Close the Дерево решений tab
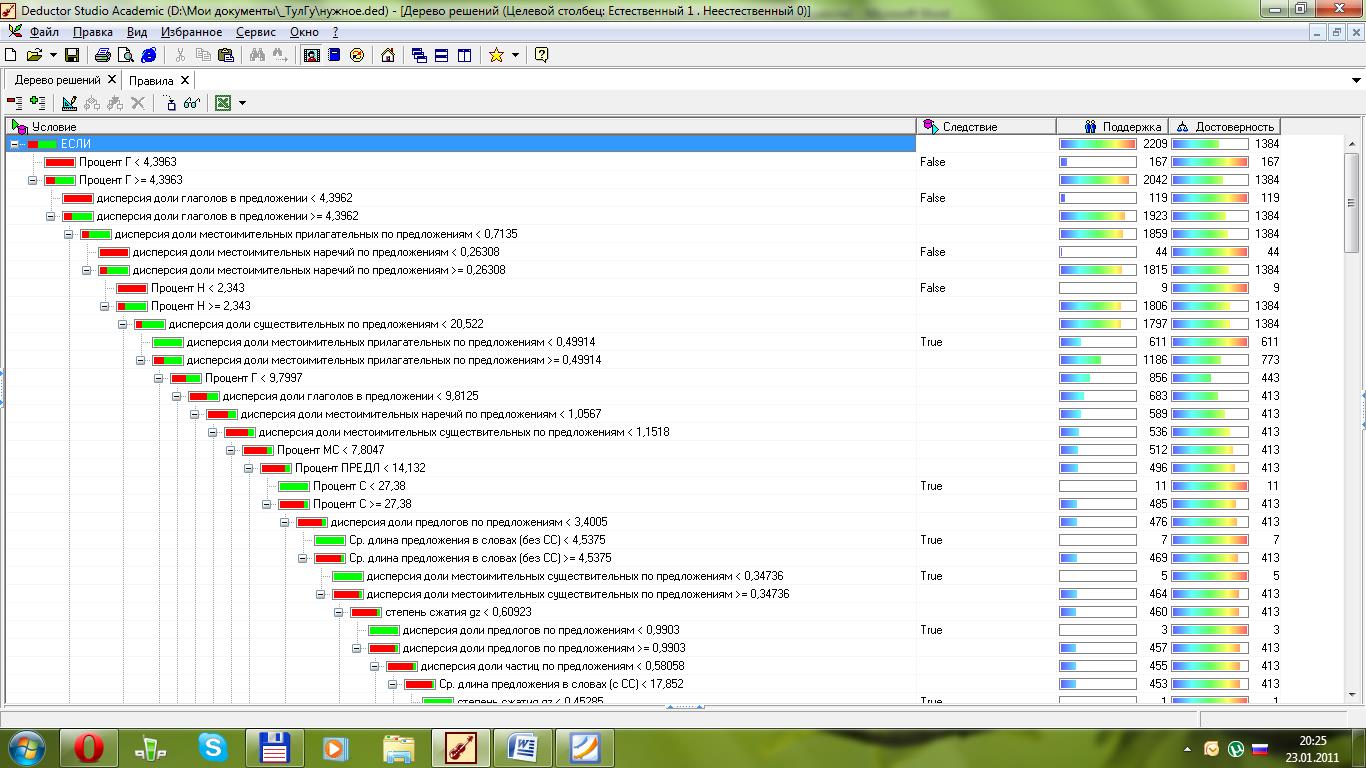 tap(112, 80)
